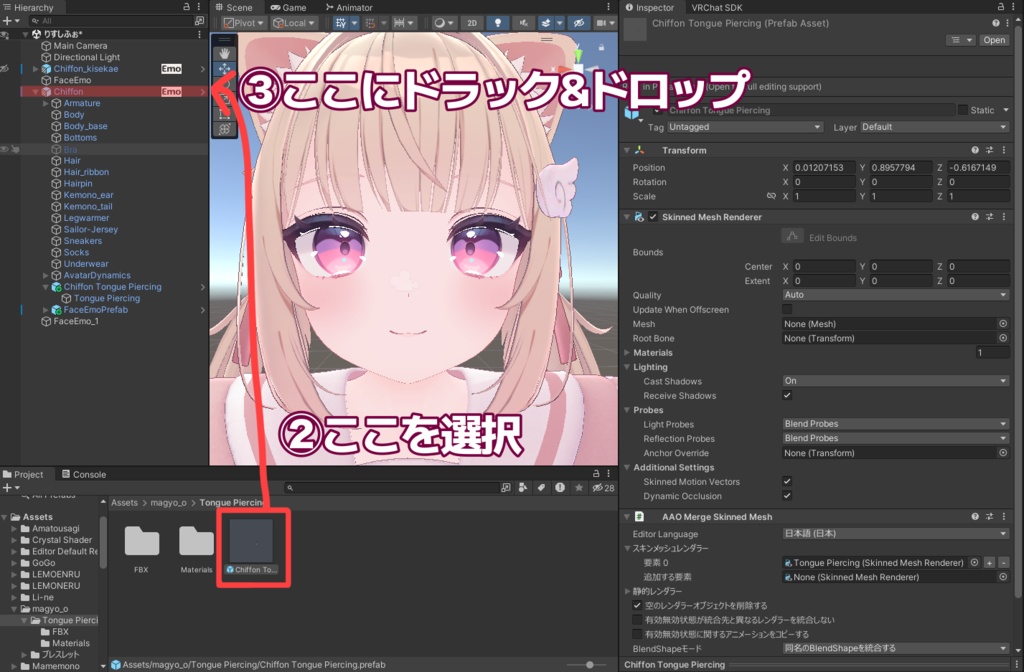Open the Light Probes dropdown
This screenshot has width=1024, height=672.
point(895,424)
